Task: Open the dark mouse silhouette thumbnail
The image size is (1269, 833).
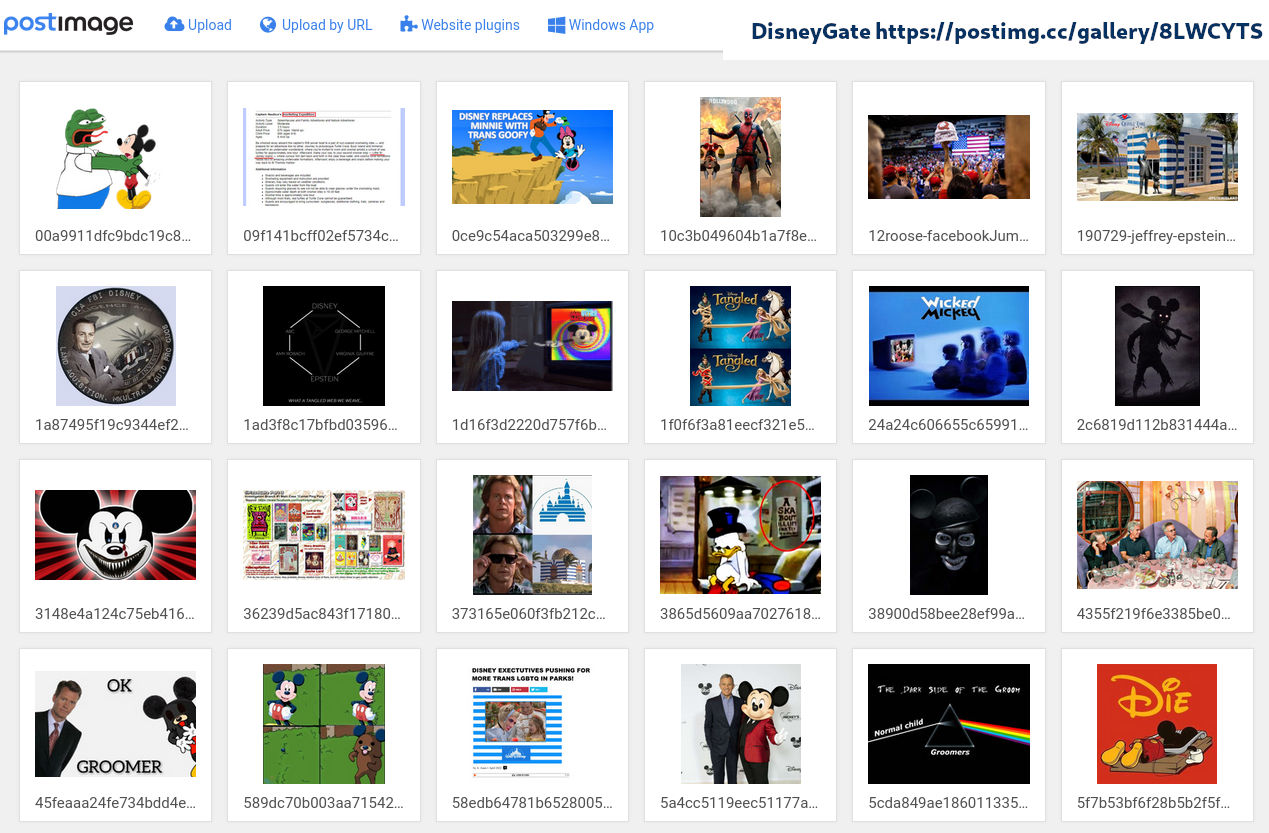Action: 1157,346
